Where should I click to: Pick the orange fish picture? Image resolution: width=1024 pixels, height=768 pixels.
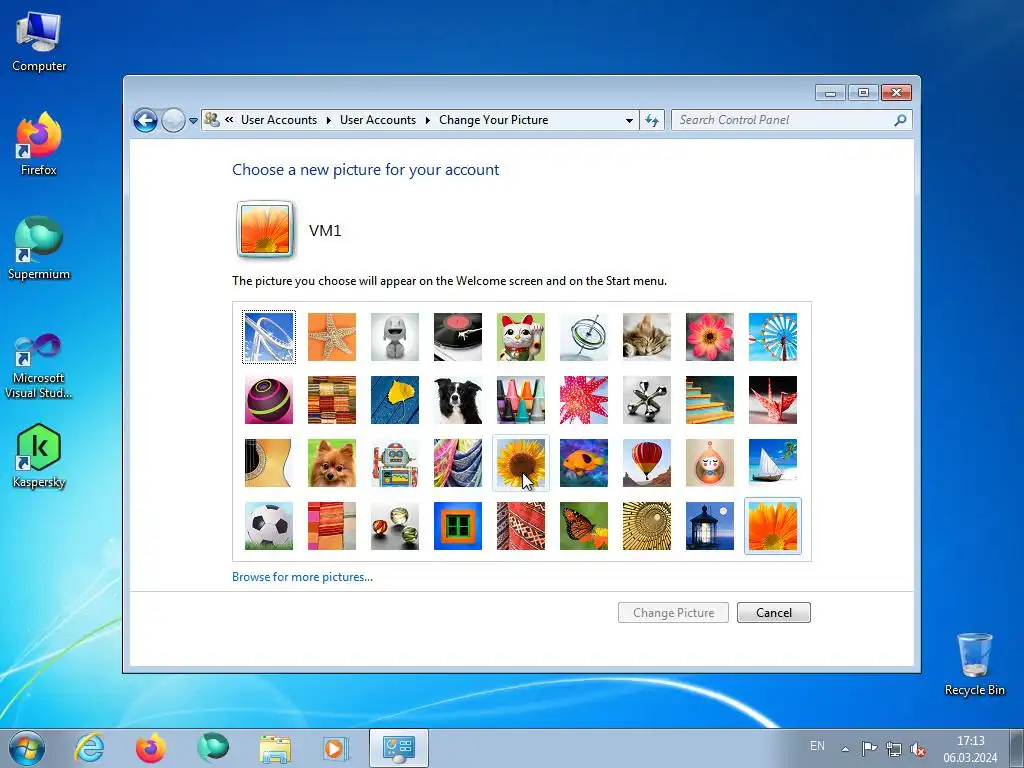pyautogui.click(x=584, y=463)
